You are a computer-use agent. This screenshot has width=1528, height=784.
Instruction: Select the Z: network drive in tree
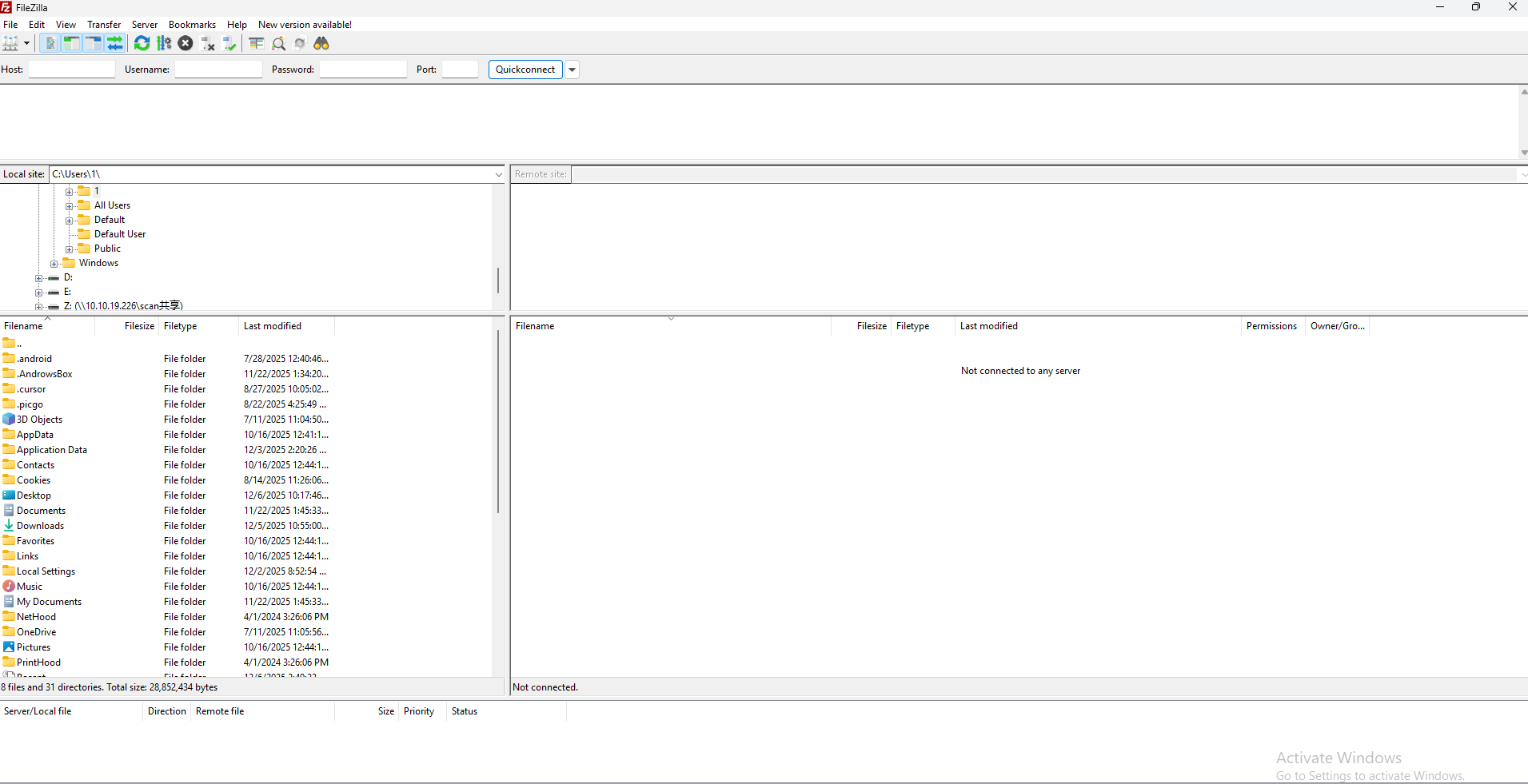click(123, 306)
